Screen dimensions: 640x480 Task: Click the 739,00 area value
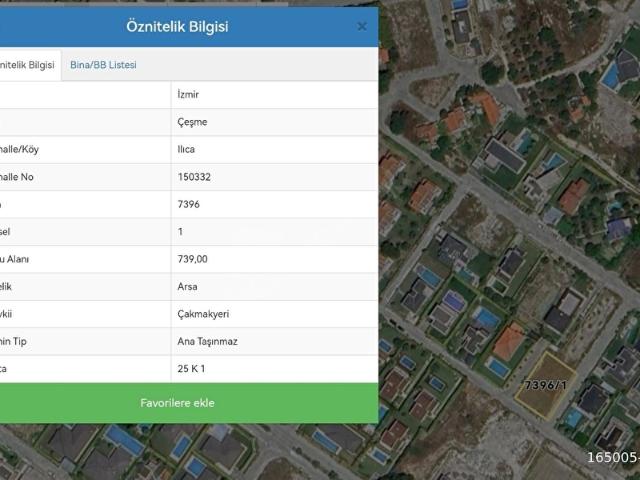193,259
